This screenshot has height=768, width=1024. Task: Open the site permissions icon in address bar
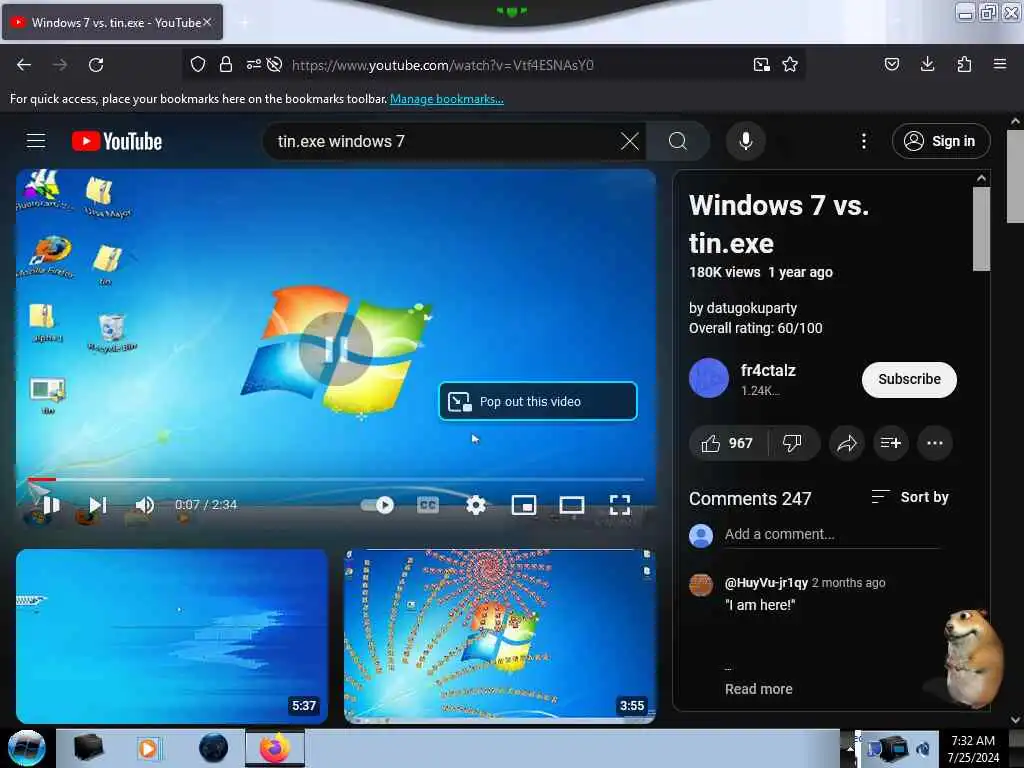coord(253,64)
